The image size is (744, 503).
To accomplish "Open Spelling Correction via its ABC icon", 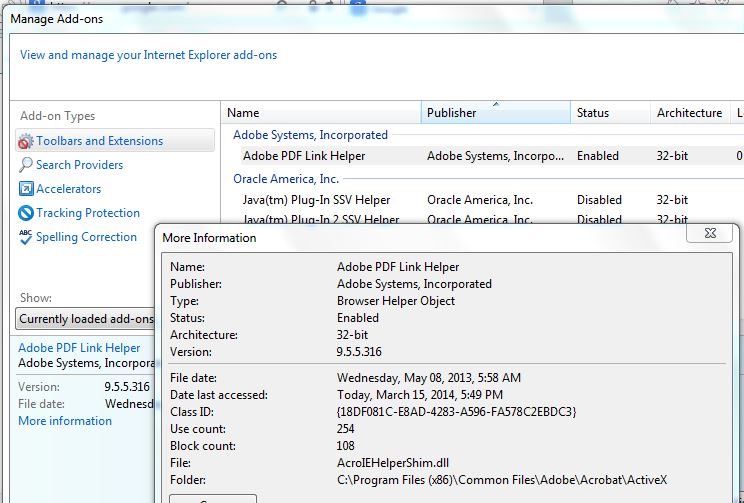I will [26, 237].
